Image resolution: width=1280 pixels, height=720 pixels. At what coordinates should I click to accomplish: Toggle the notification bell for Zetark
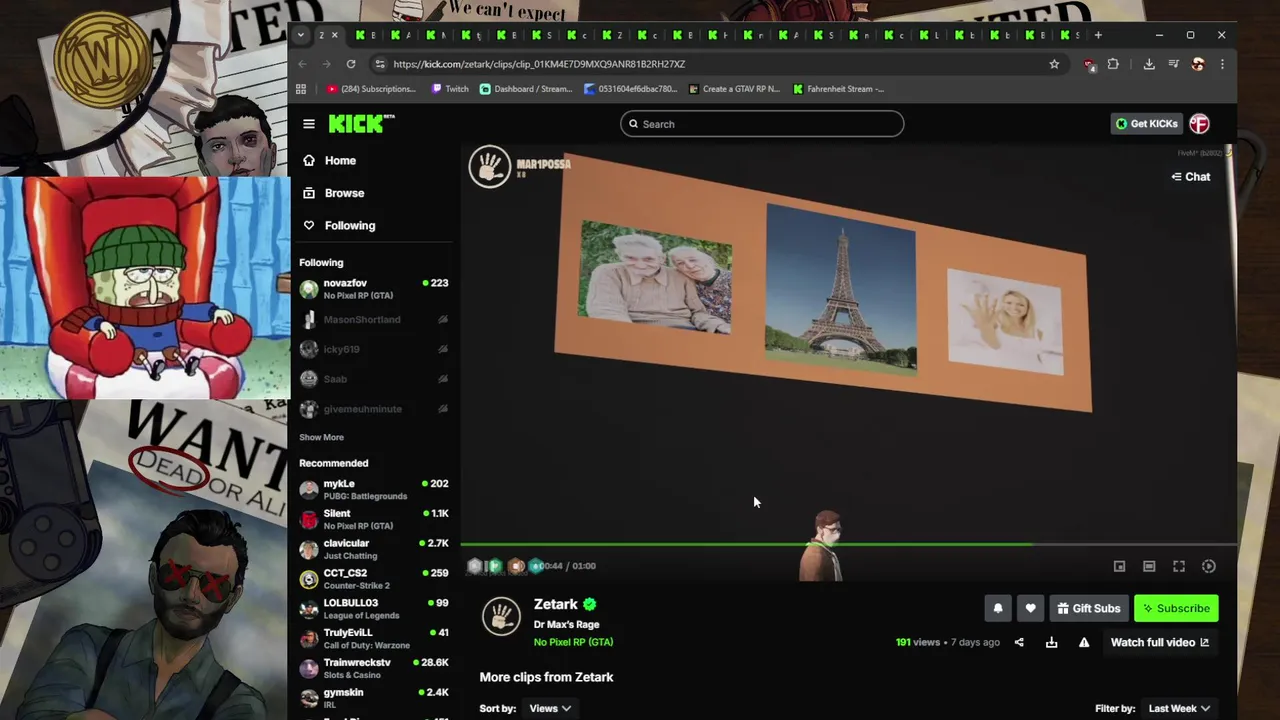coord(998,608)
